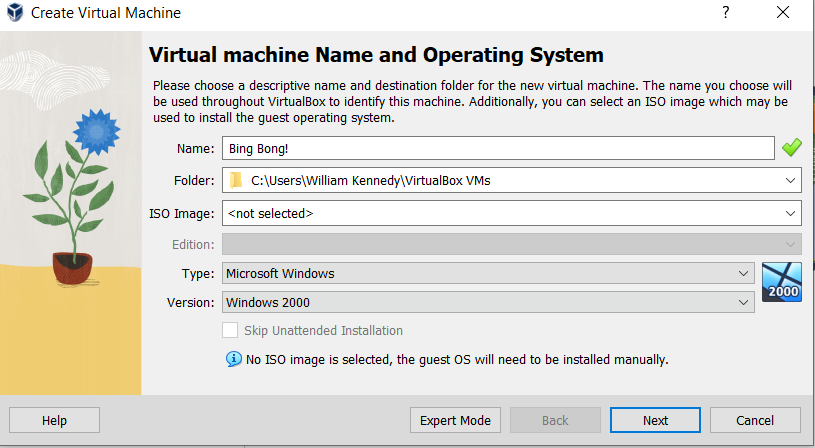Click the greyed-out Back button
This screenshot has height=448, width=815.
(x=555, y=421)
